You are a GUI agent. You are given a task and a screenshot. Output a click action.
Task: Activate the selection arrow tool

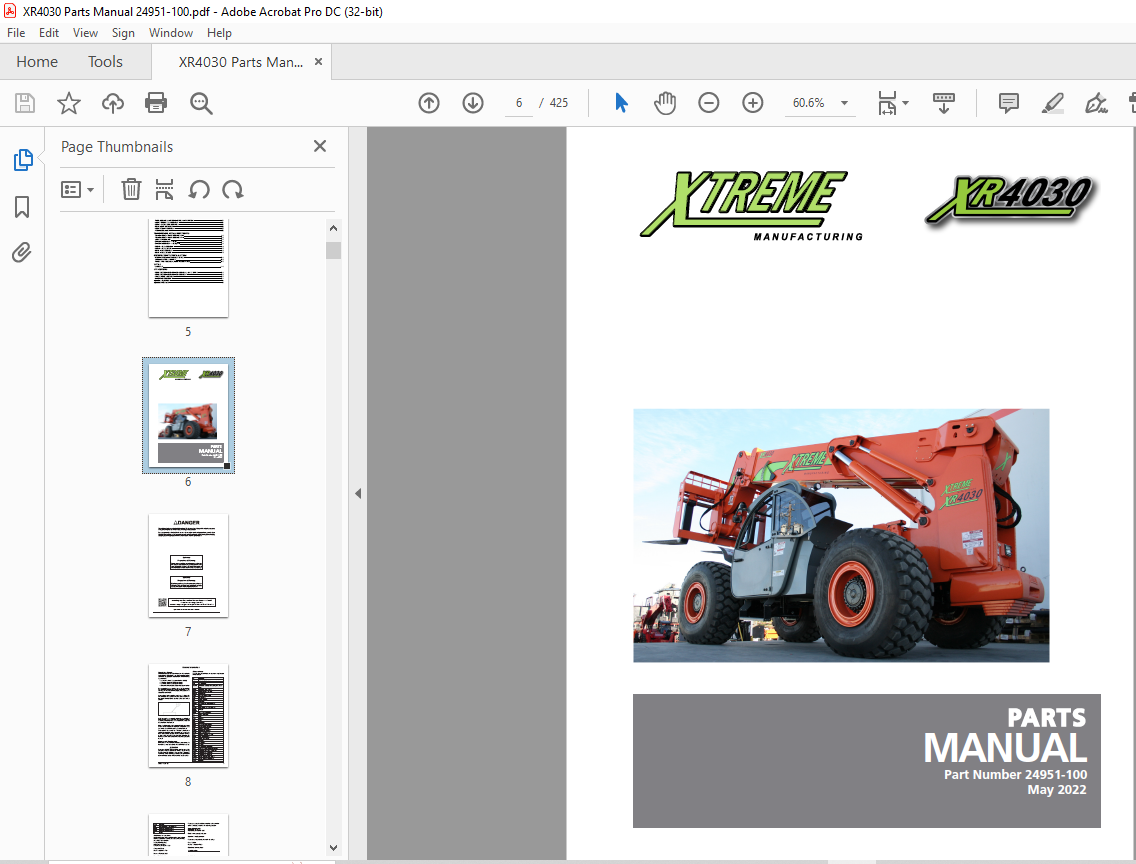tap(621, 103)
